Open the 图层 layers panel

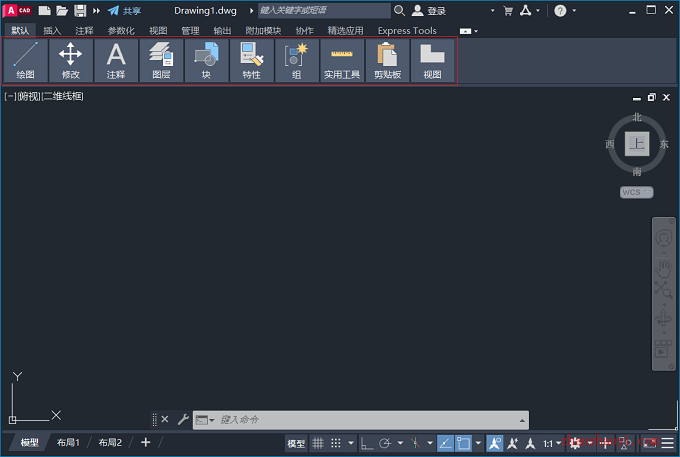(x=161, y=60)
